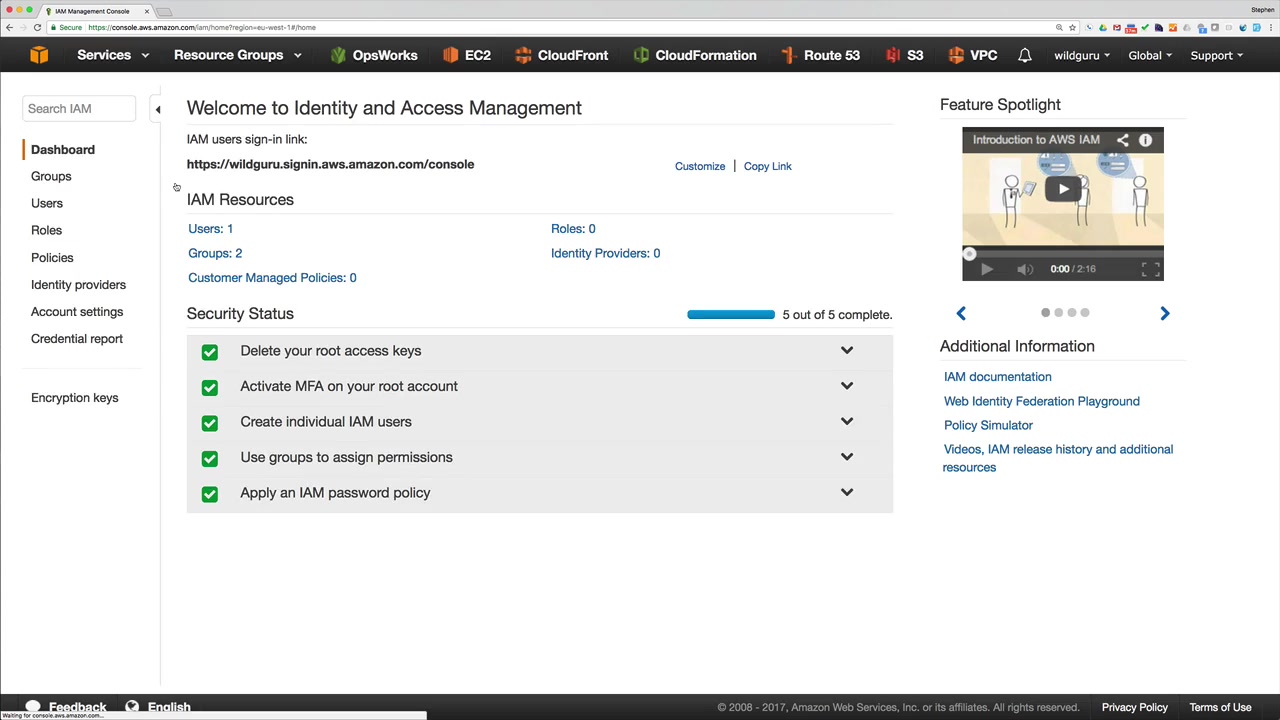Open the IAM documentation link
Image resolution: width=1280 pixels, height=720 pixels.
coord(997,377)
